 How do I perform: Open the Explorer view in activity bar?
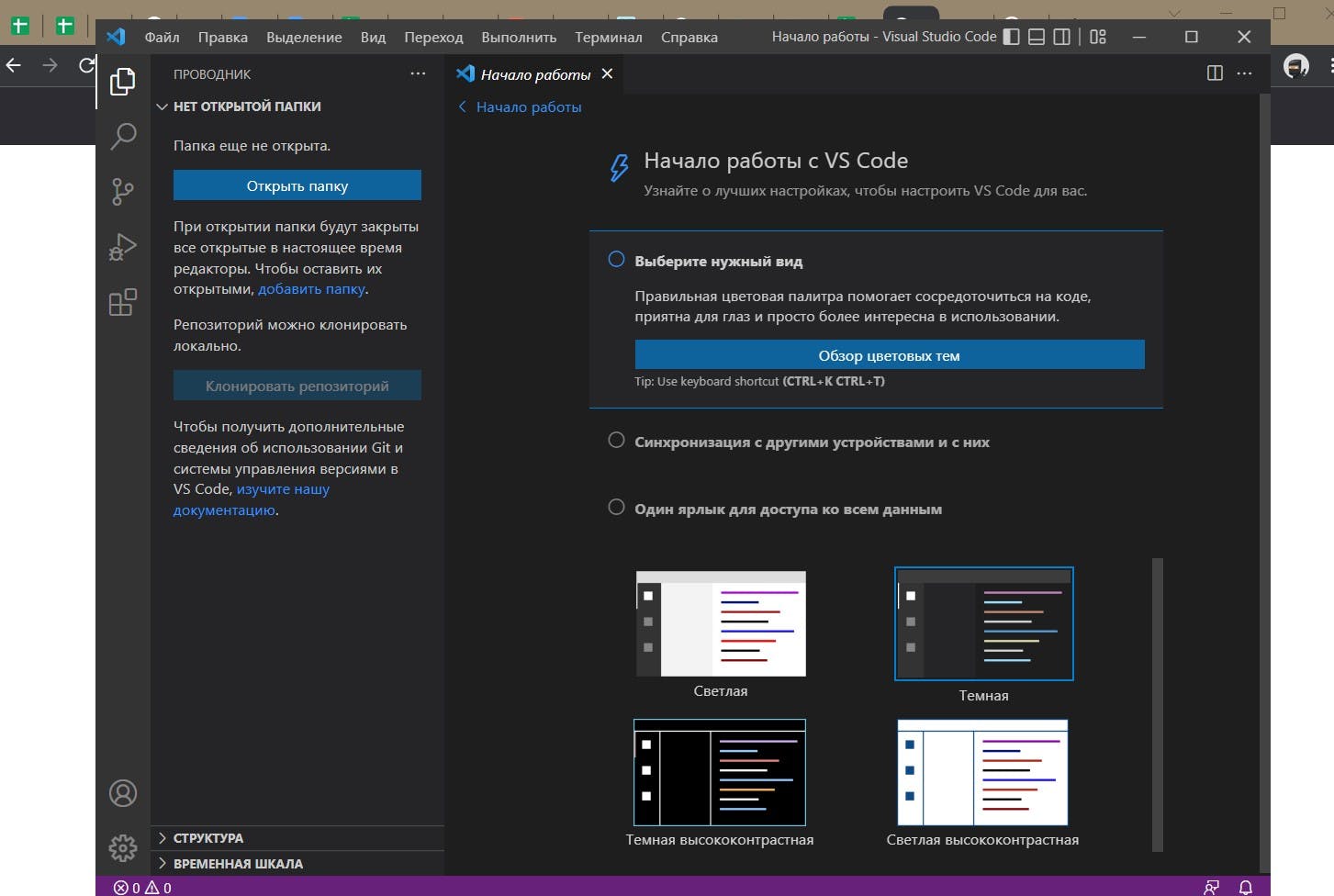[x=123, y=82]
